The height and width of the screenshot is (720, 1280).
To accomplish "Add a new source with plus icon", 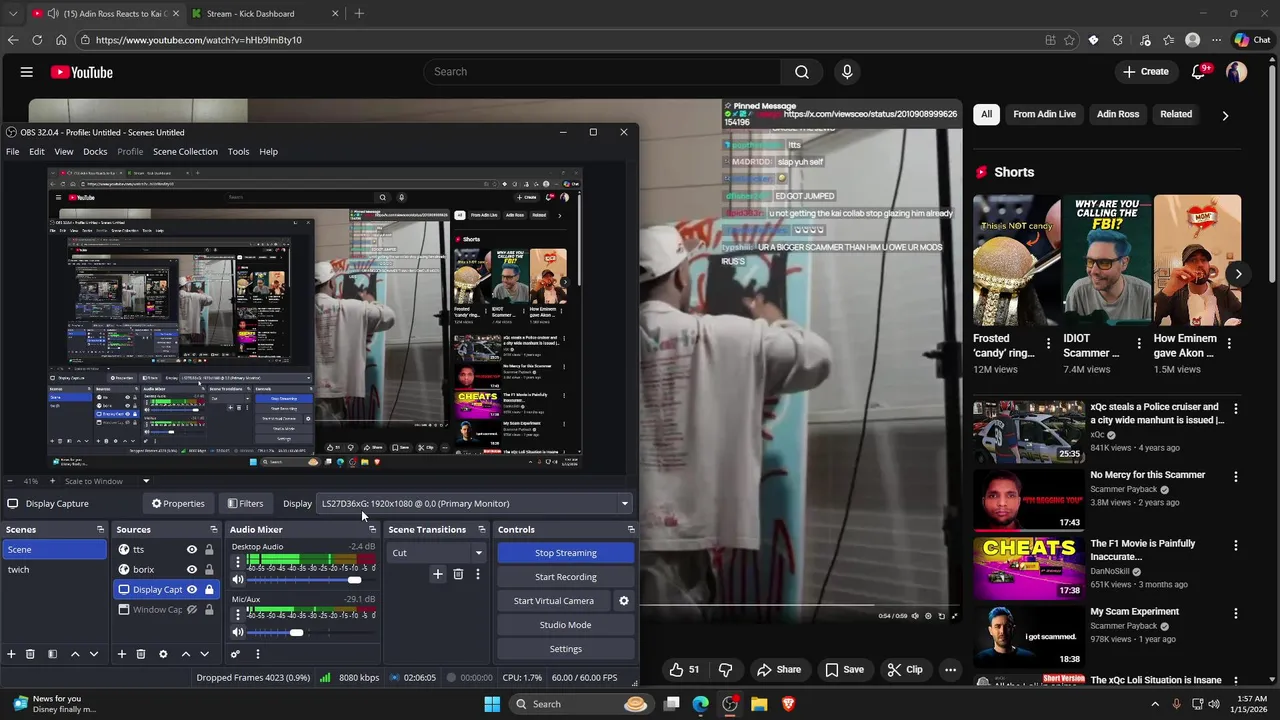I will coord(121,654).
